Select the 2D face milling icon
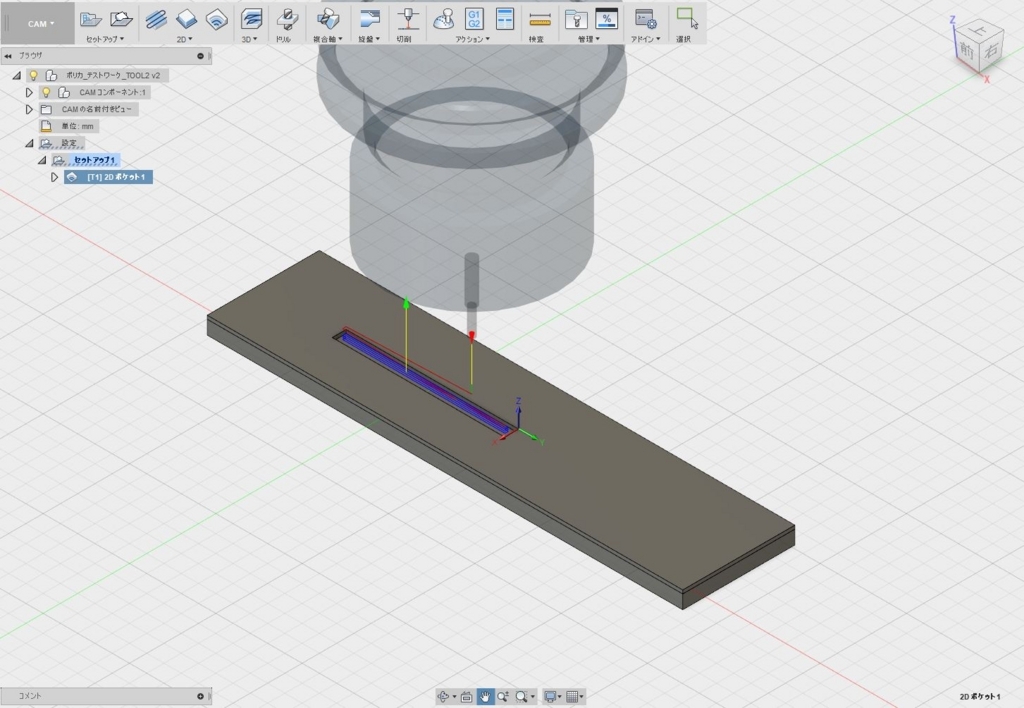Screen dimensions: 1024x708 (186, 19)
